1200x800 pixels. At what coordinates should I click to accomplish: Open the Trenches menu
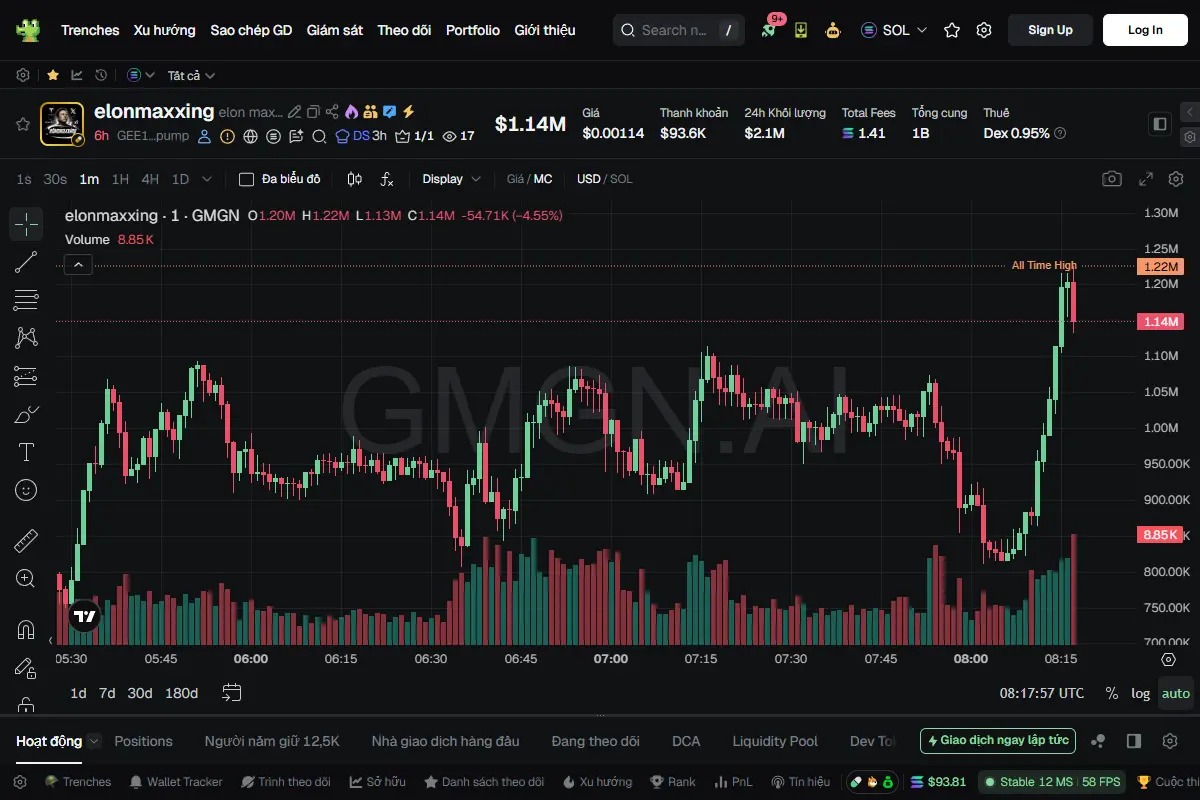click(x=90, y=30)
